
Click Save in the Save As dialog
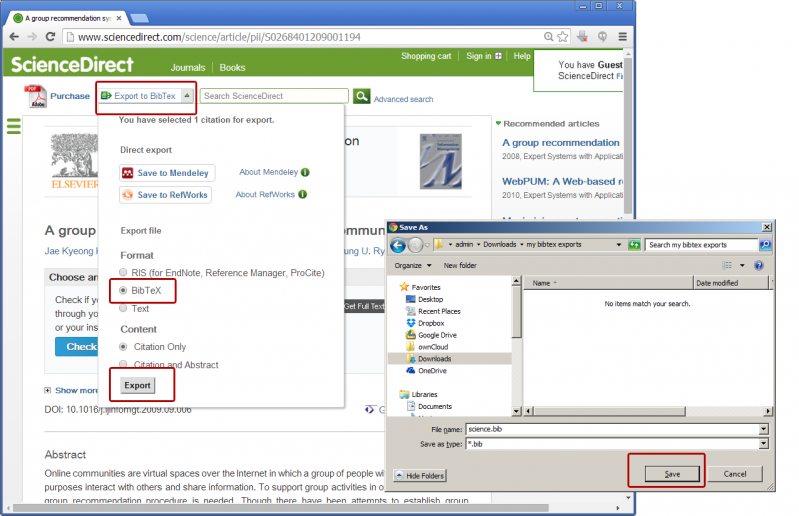pos(672,474)
